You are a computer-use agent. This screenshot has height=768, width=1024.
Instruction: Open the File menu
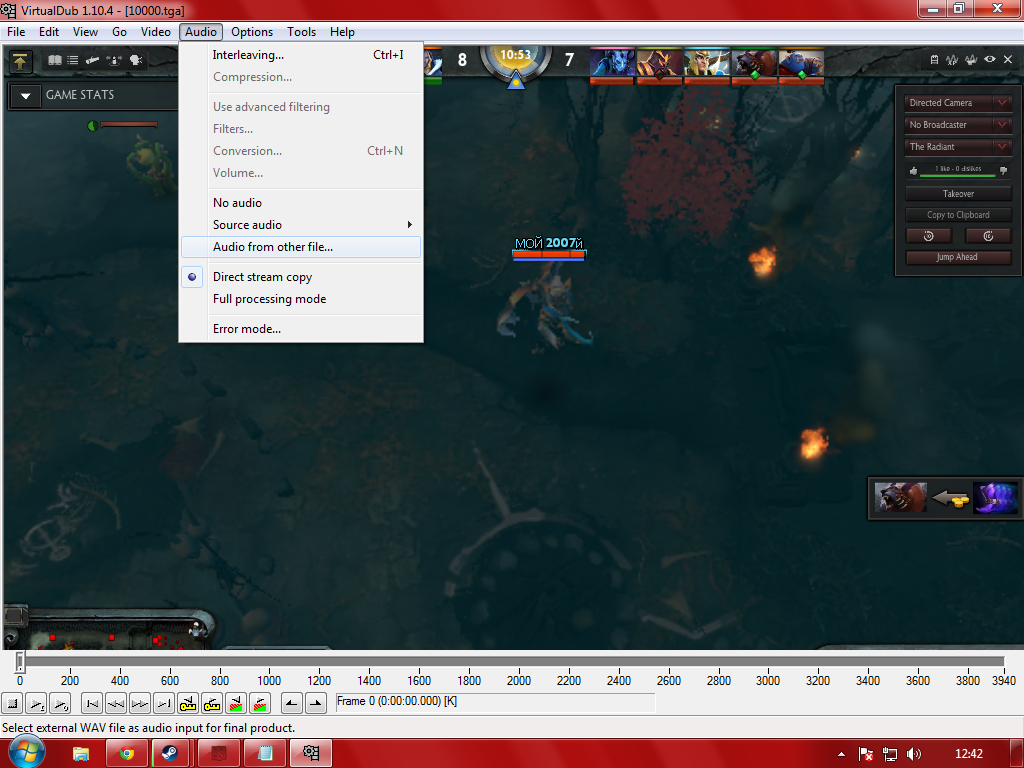16,32
